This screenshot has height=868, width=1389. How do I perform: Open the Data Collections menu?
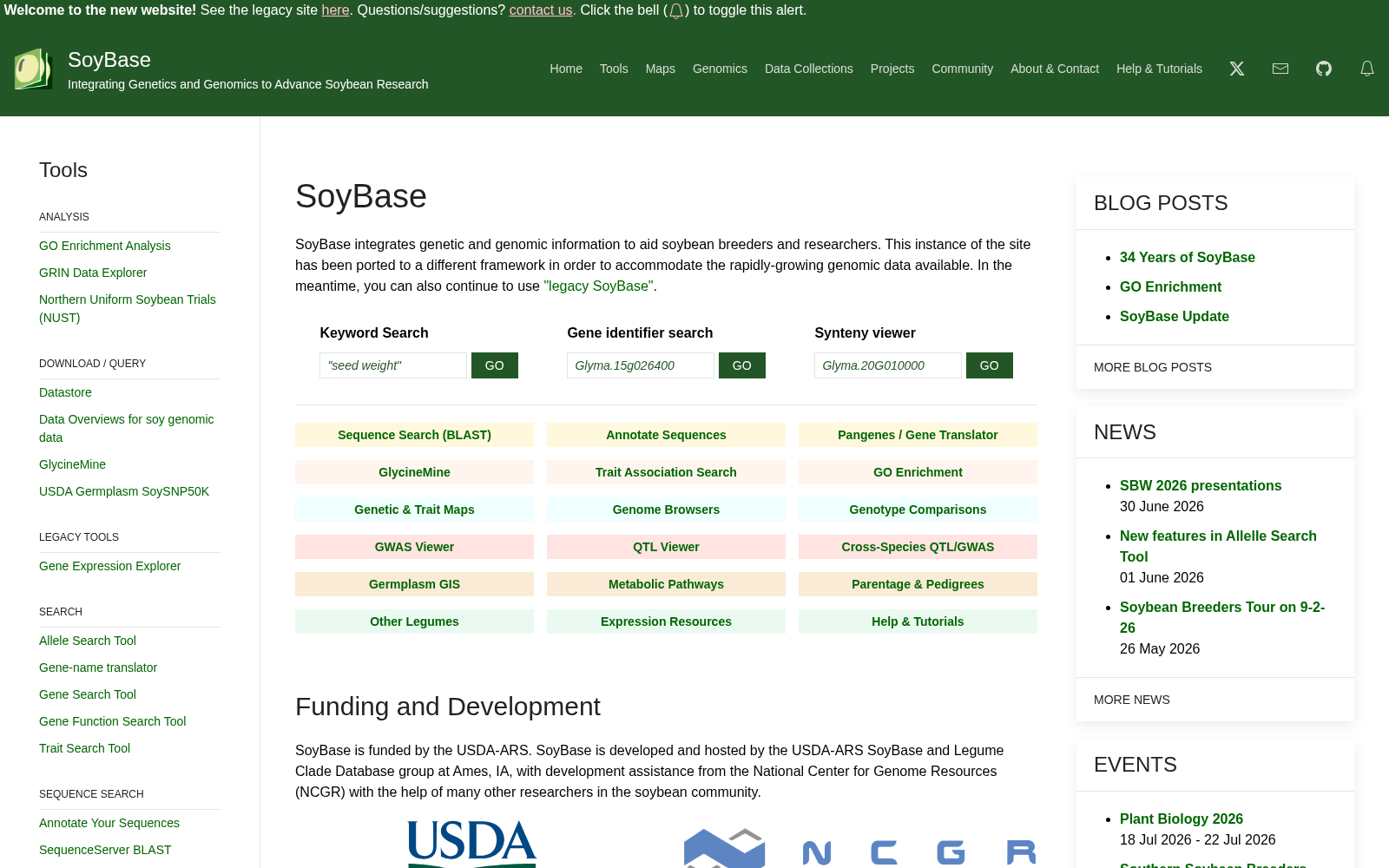809,69
